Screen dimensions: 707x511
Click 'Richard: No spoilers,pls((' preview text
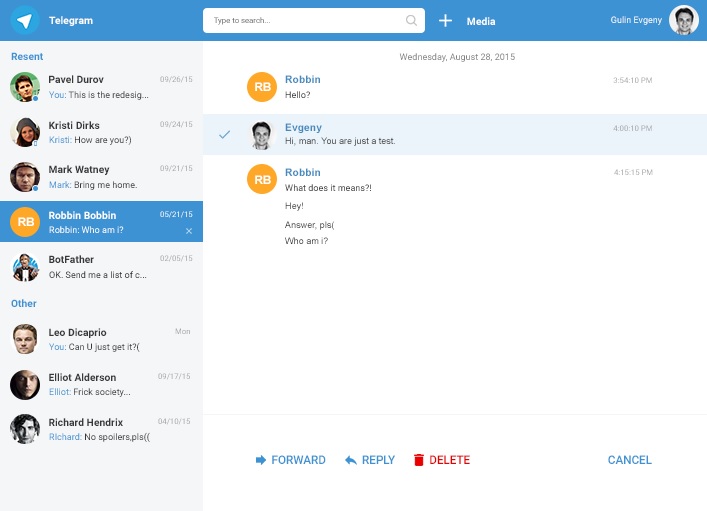(x=99, y=437)
